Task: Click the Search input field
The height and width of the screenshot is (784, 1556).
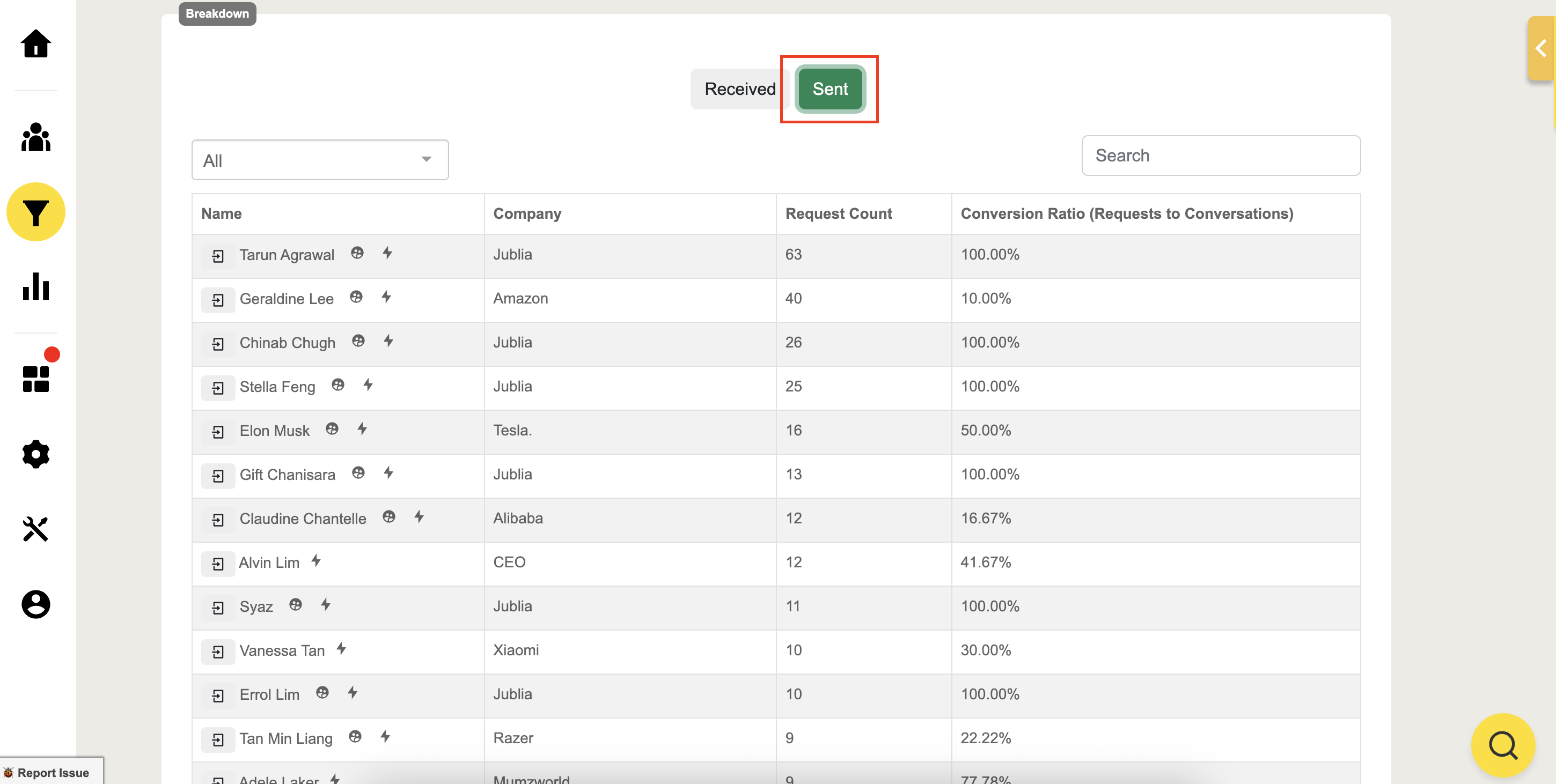Action: pyautogui.click(x=1220, y=156)
